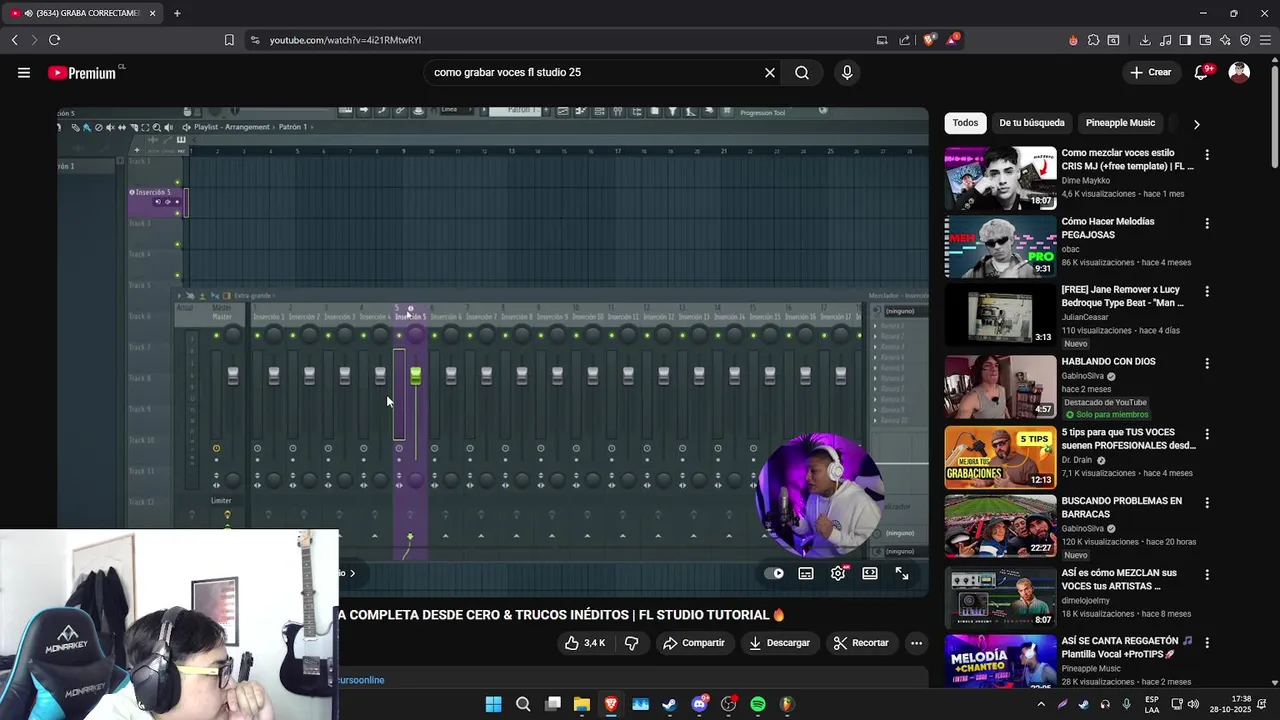Open ASÍ SE CANTA REGGAETÓN video title
Screen dimensions: 1280x720
pyautogui.click(x=1127, y=647)
